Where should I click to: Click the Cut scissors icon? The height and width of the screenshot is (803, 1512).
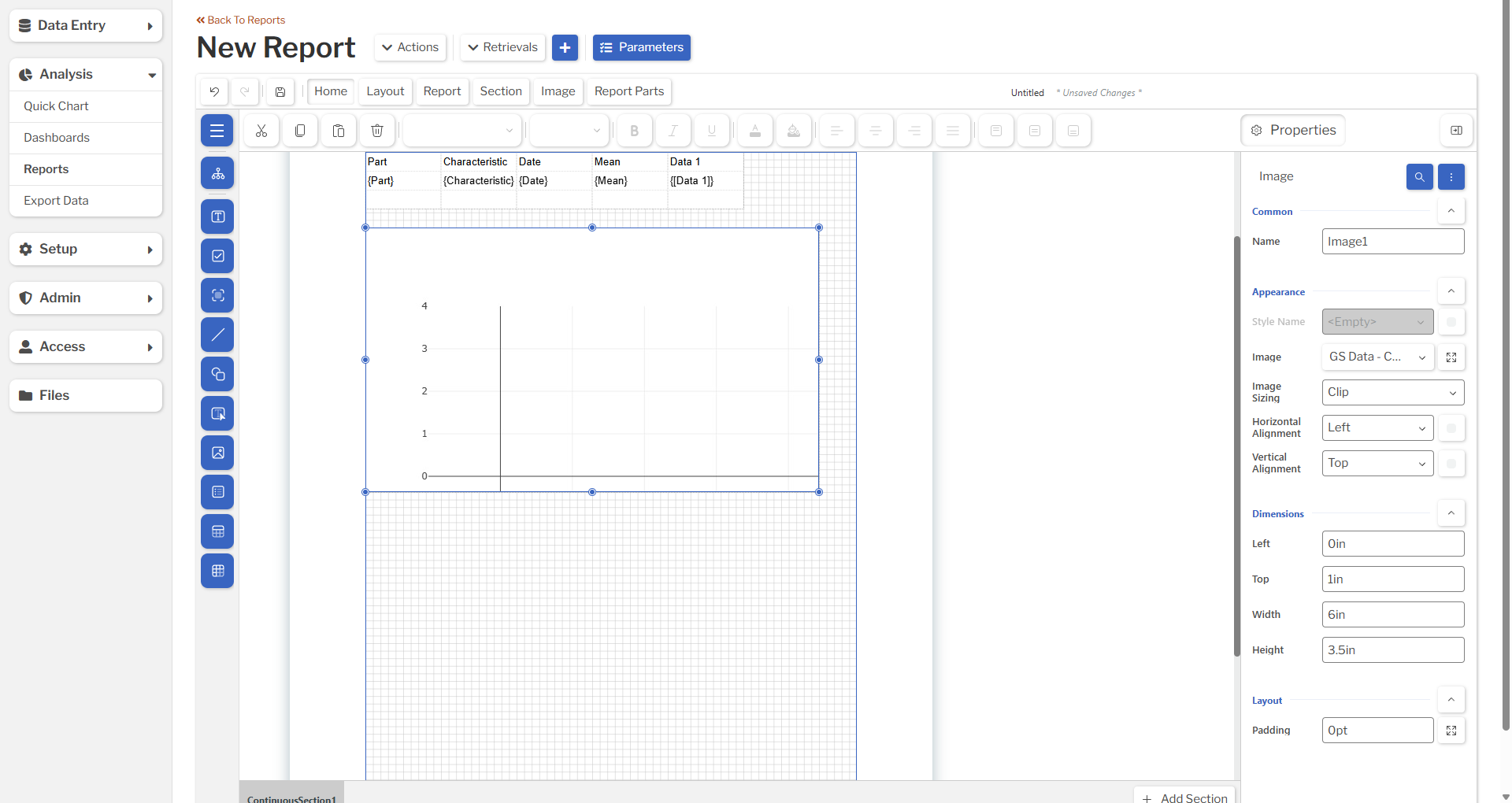261,131
